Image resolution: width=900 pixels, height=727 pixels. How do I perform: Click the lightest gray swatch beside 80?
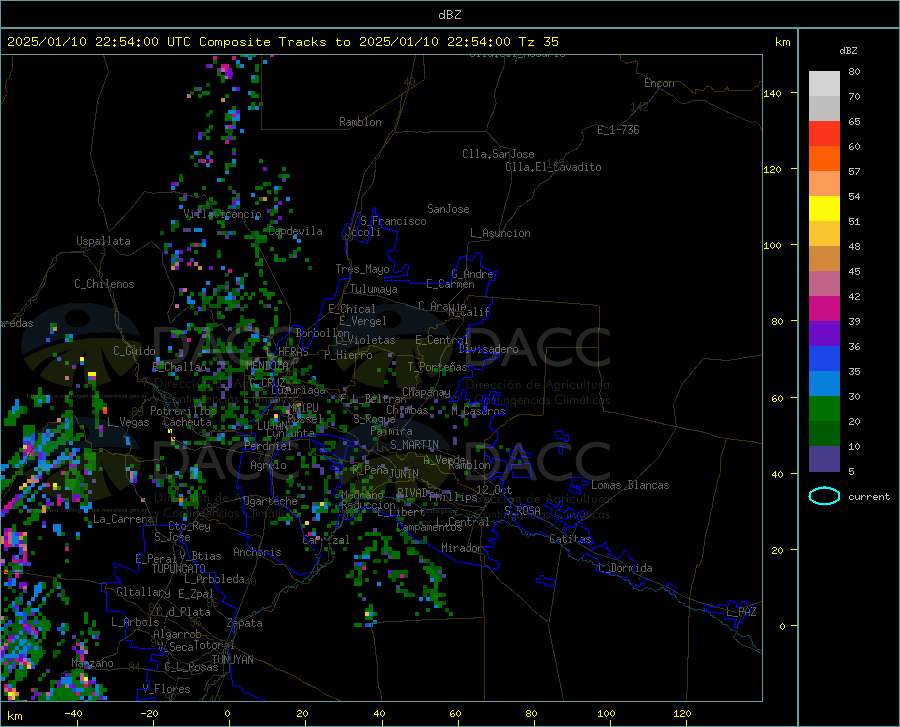[x=824, y=84]
